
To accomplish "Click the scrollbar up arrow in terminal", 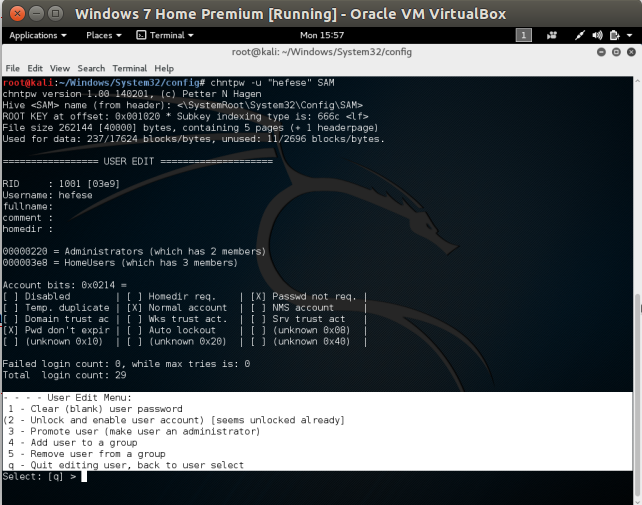I will click(637, 81).
